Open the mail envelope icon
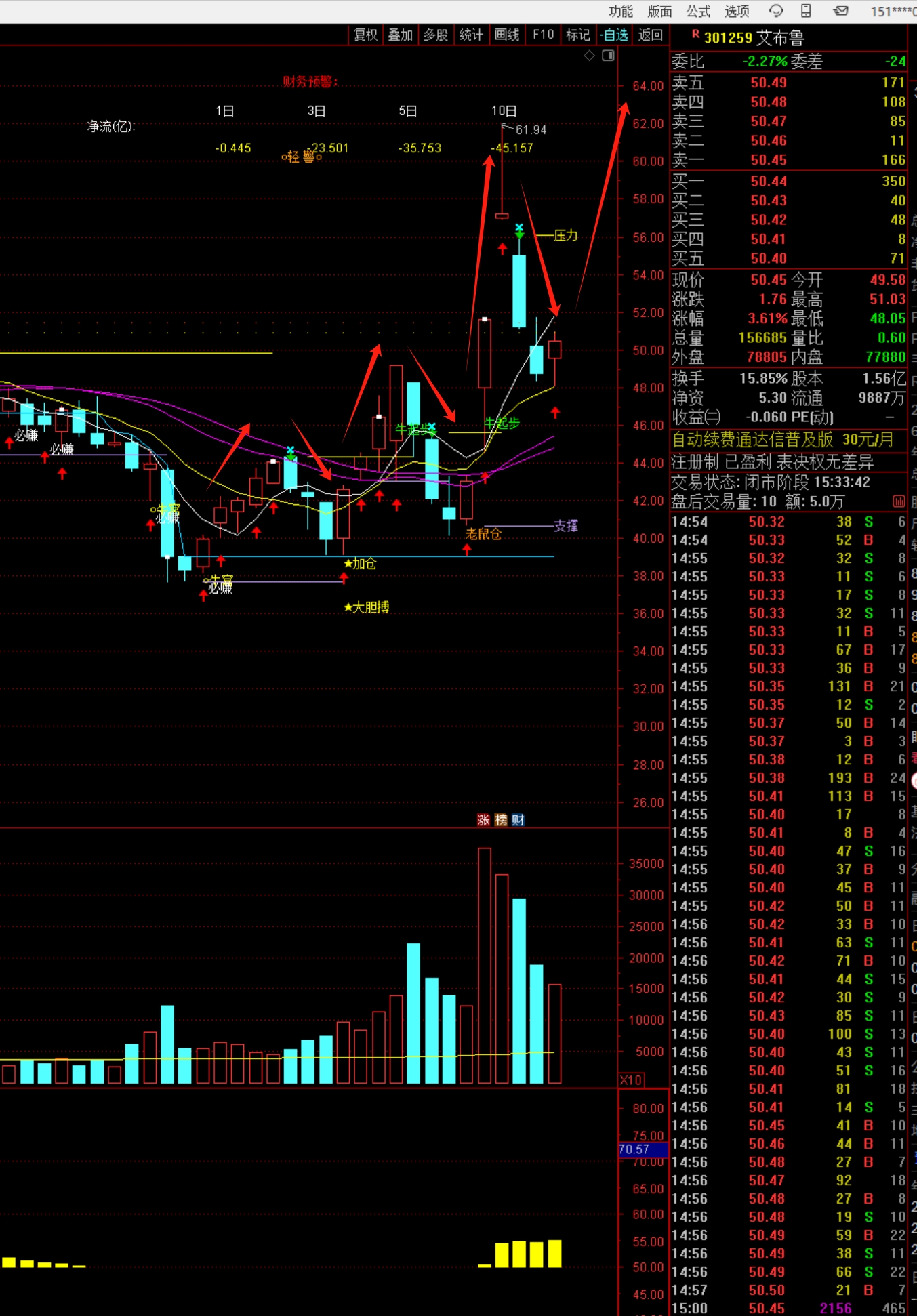 pyautogui.click(x=841, y=11)
